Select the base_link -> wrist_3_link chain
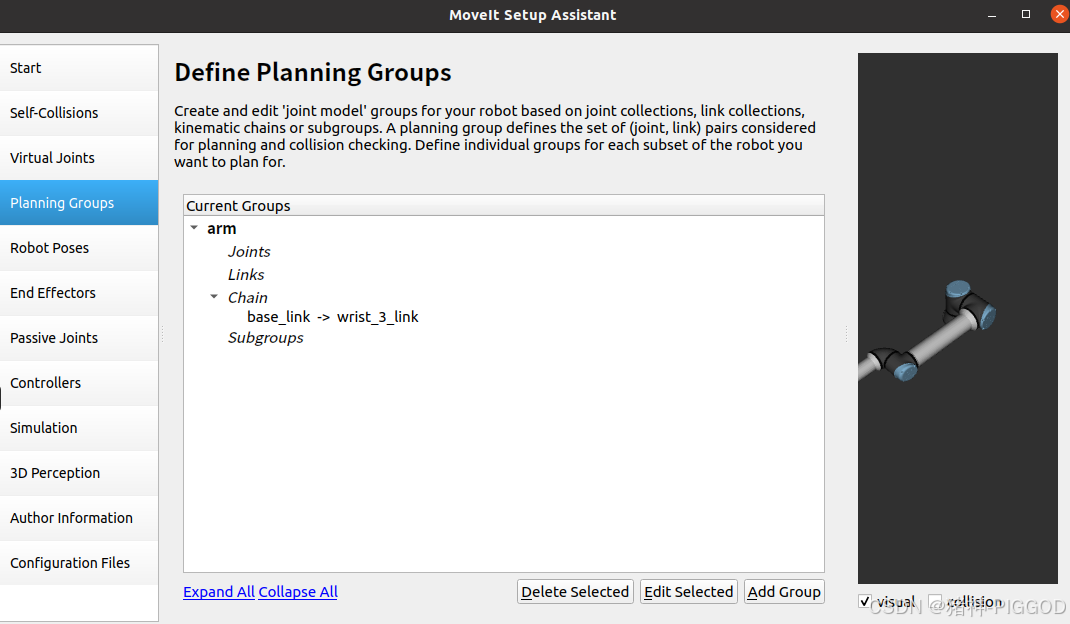This screenshot has height=624, width=1070. tap(333, 317)
